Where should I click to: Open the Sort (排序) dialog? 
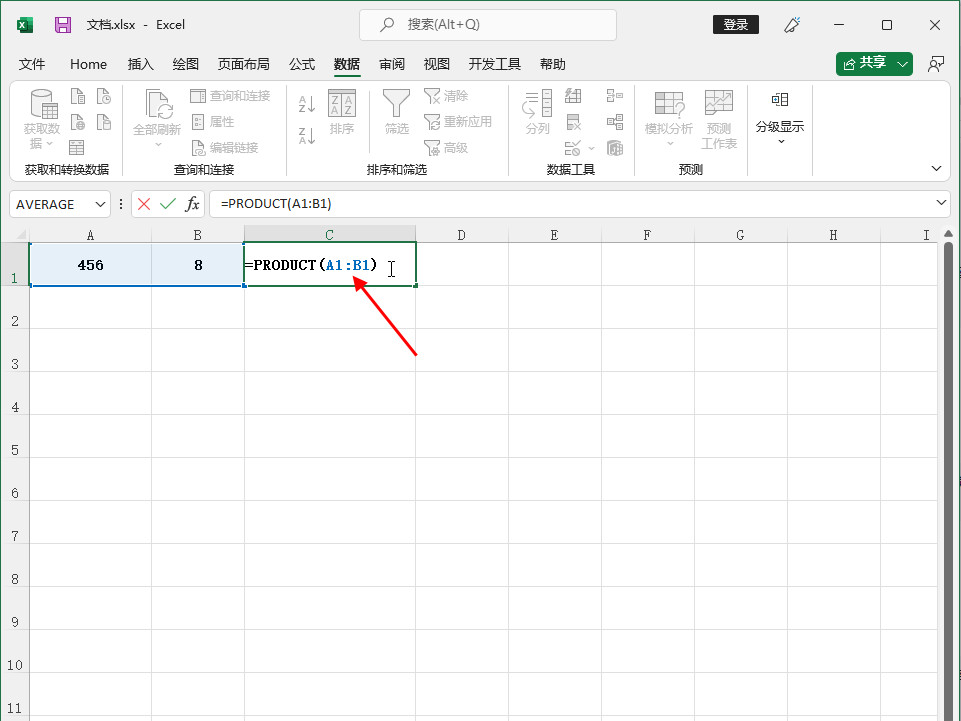coord(342,112)
